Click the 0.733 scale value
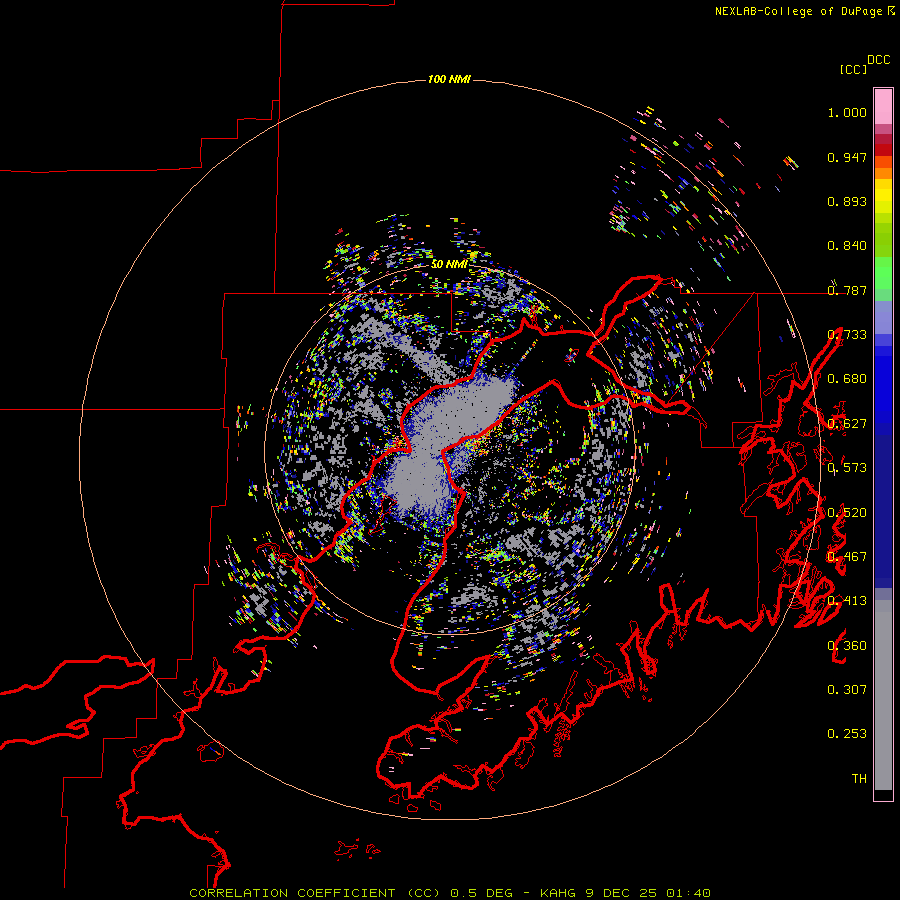Image resolution: width=900 pixels, height=900 pixels. pyautogui.click(x=847, y=335)
